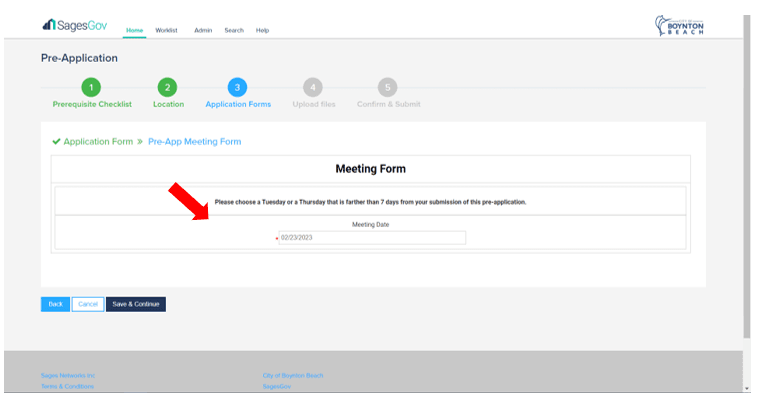Click the Boynton Beach city logo
The width and height of the screenshot is (760, 403).
679,25
